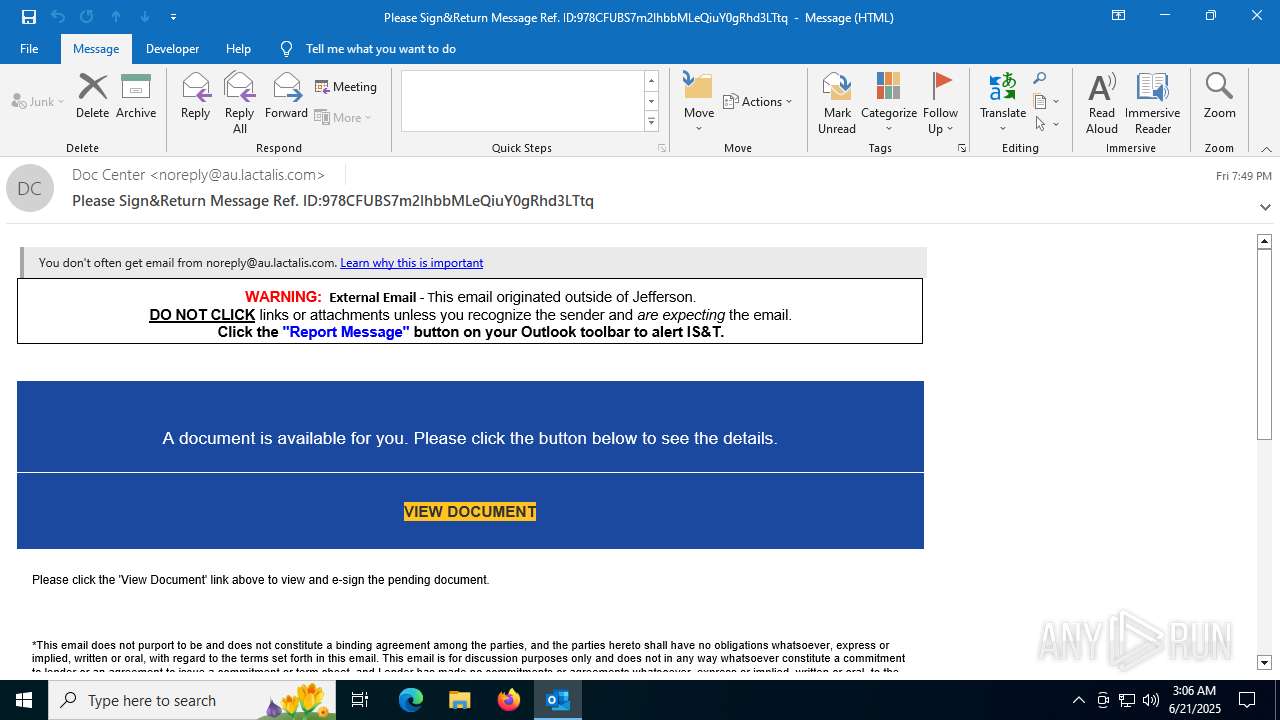
Task: Open the Categorize color menu
Action: coord(888,103)
